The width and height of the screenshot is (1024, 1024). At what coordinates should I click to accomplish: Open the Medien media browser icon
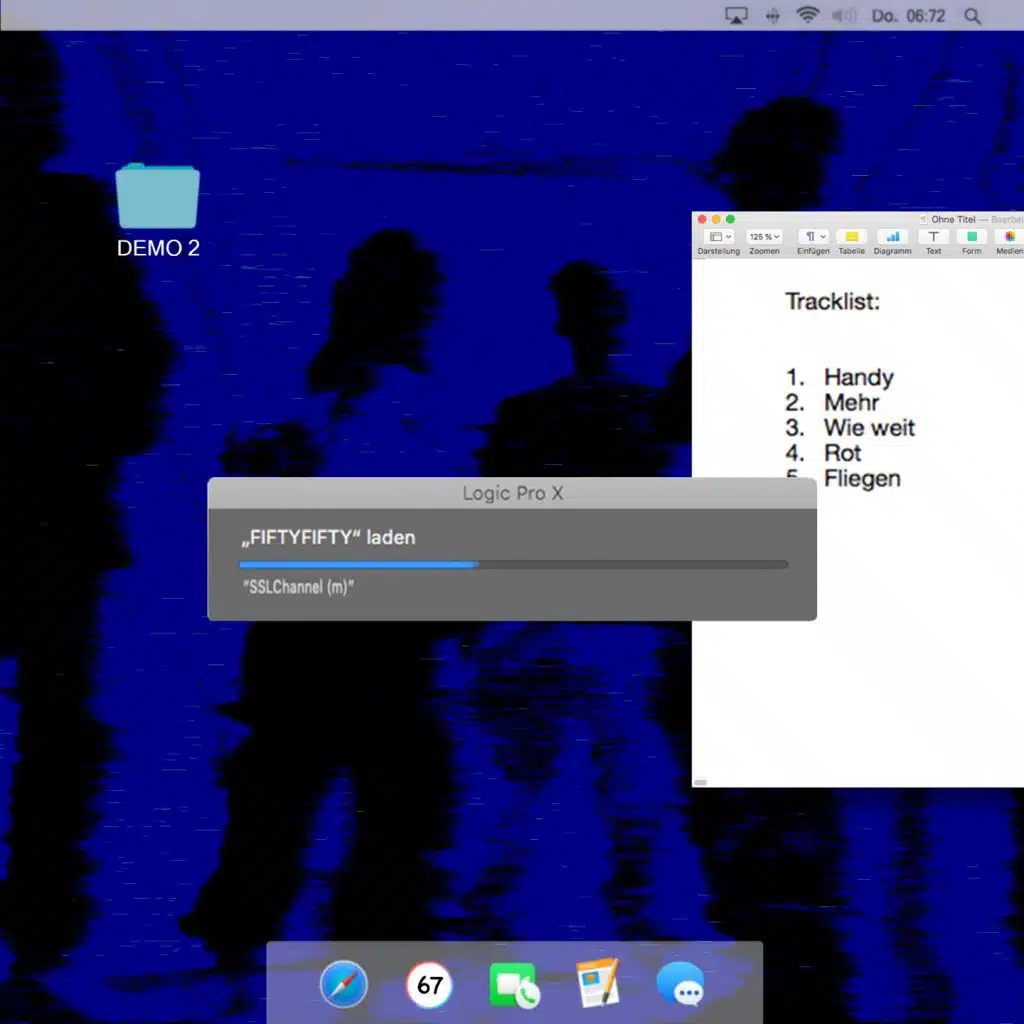pyautogui.click(x=1008, y=238)
